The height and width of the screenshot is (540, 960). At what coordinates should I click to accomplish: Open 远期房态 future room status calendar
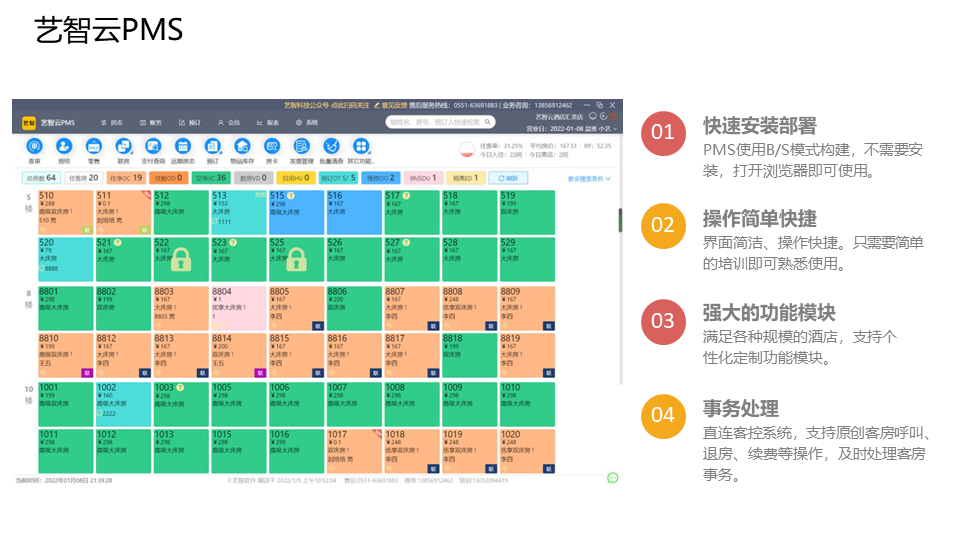[x=182, y=146]
